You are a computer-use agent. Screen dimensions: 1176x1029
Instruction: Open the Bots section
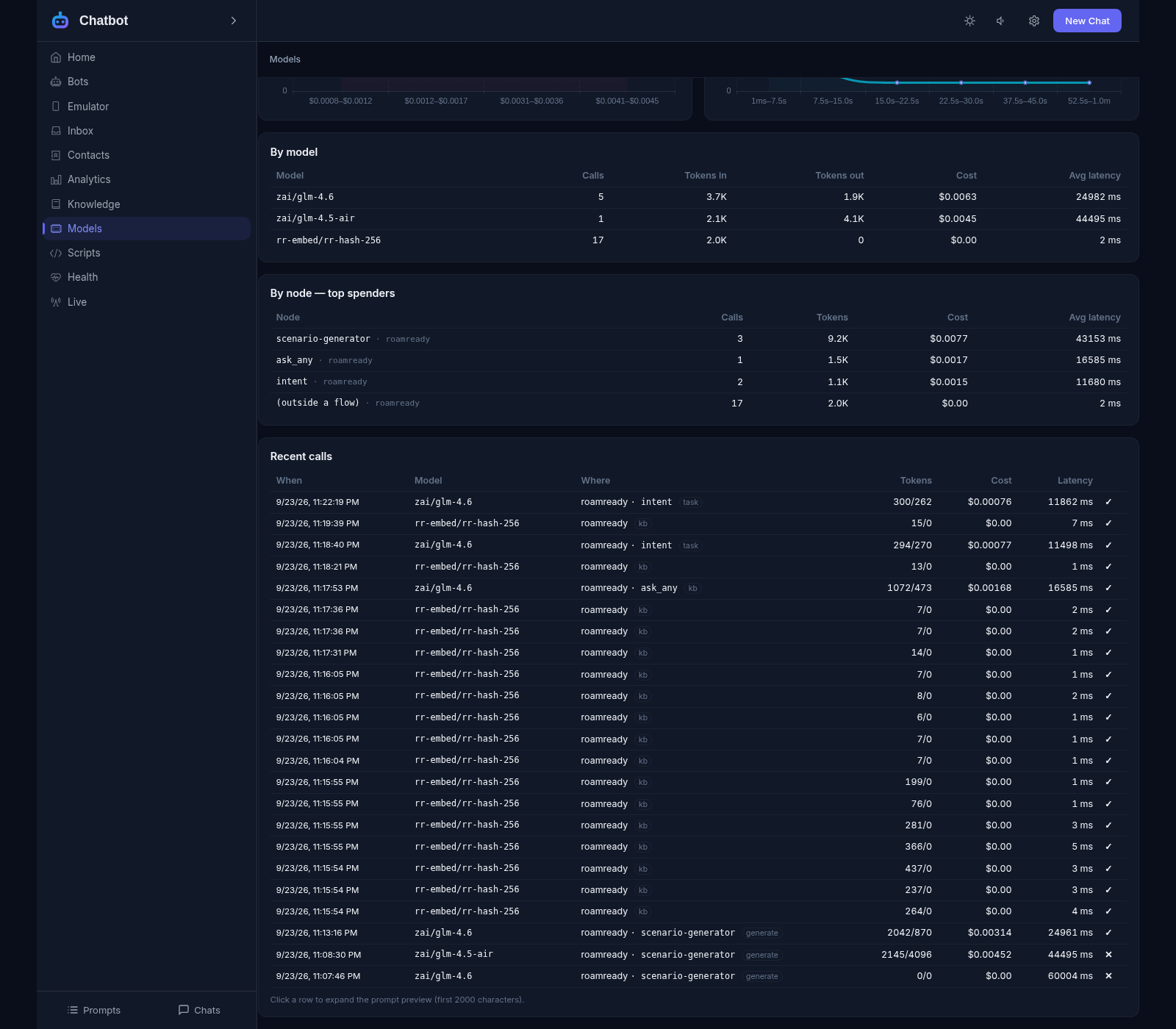(x=146, y=82)
